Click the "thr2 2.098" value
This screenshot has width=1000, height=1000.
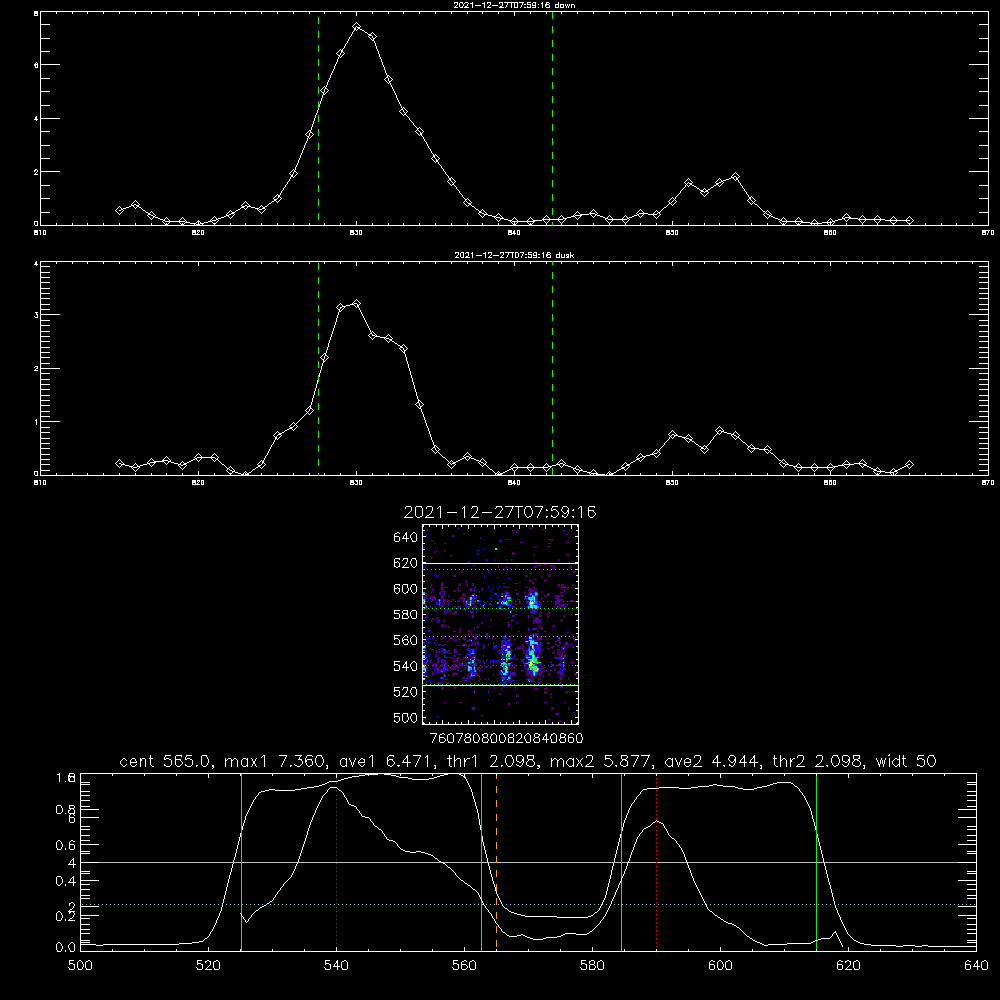point(818,761)
